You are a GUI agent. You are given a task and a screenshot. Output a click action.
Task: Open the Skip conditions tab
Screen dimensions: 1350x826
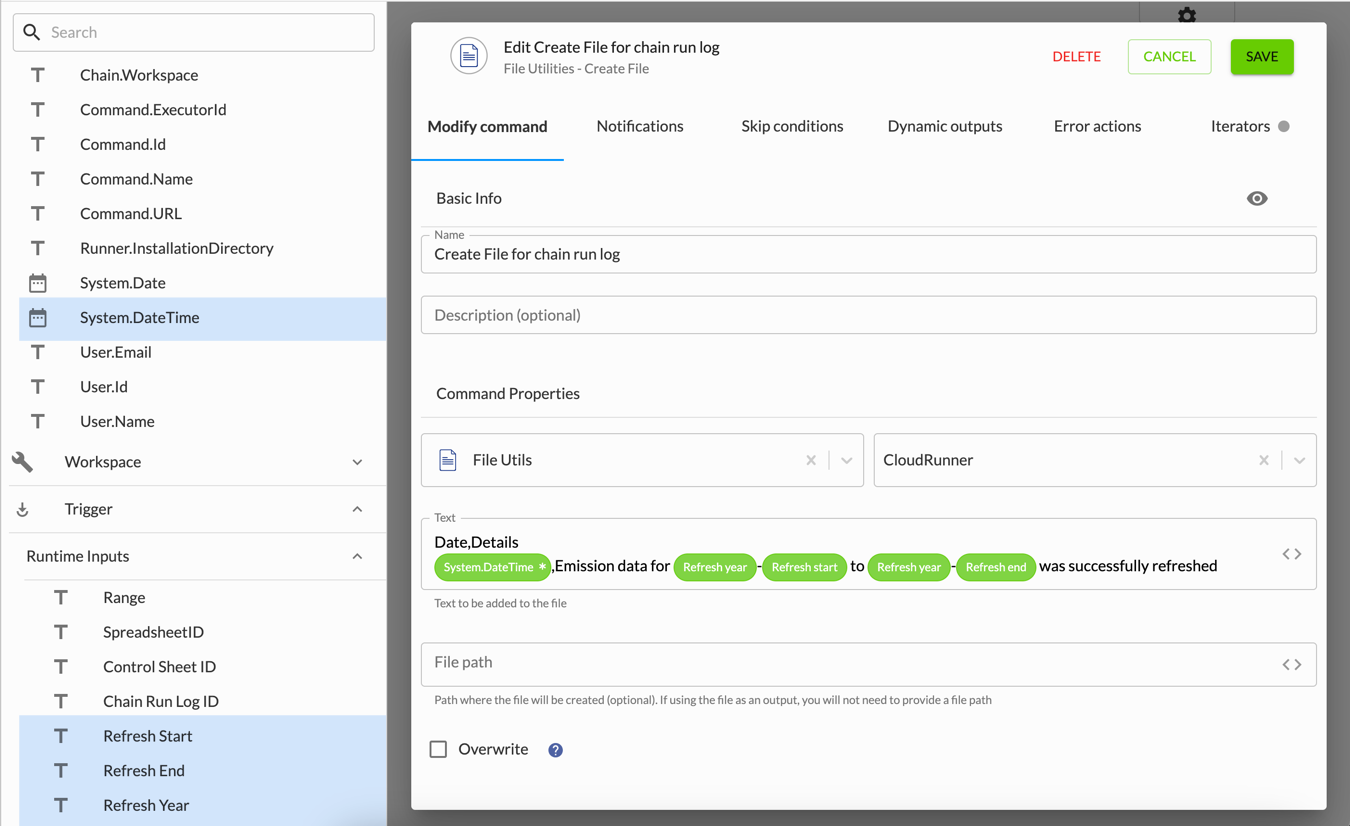[792, 127]
